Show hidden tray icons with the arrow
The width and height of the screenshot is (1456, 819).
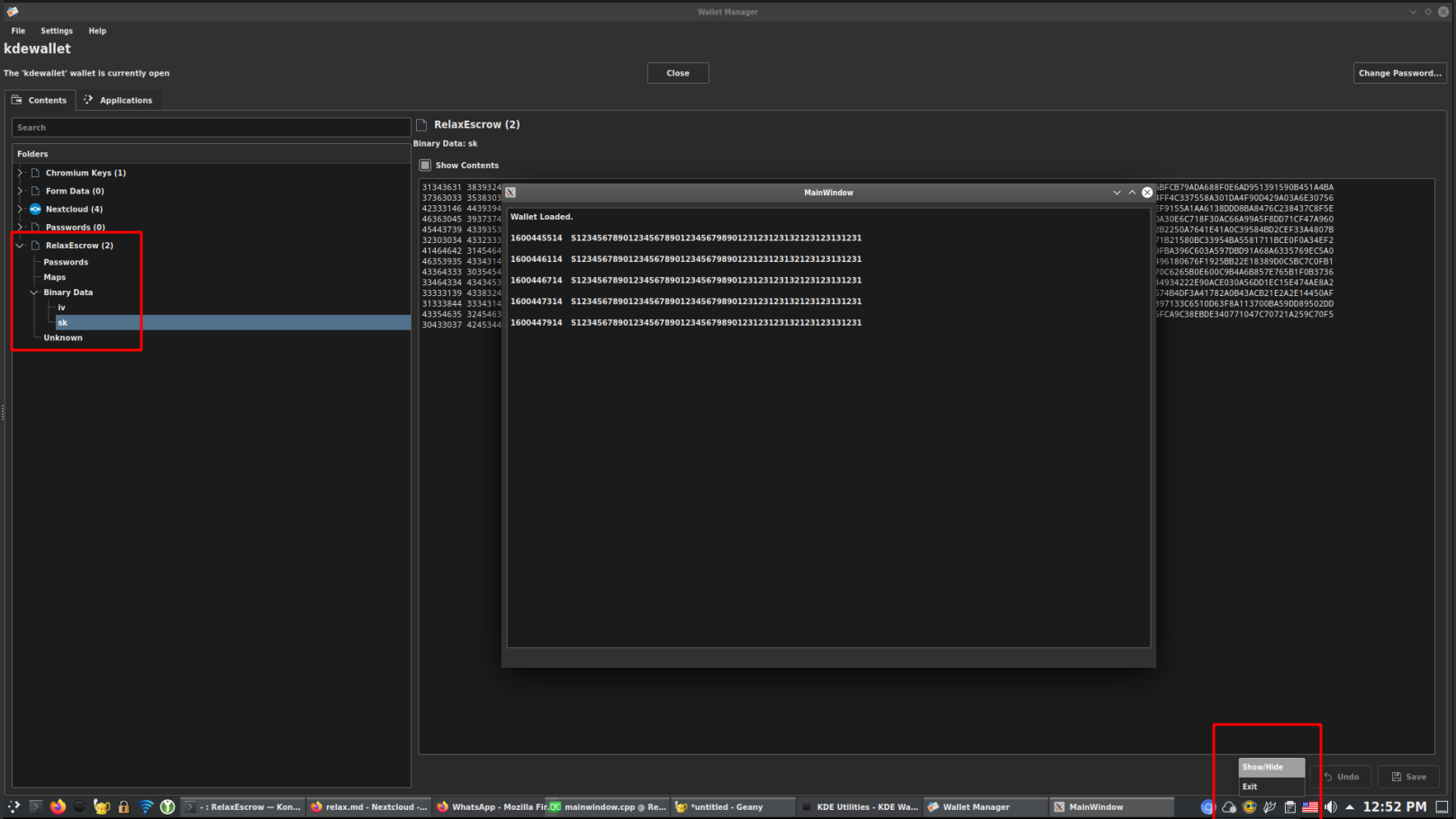(1350, 807)
